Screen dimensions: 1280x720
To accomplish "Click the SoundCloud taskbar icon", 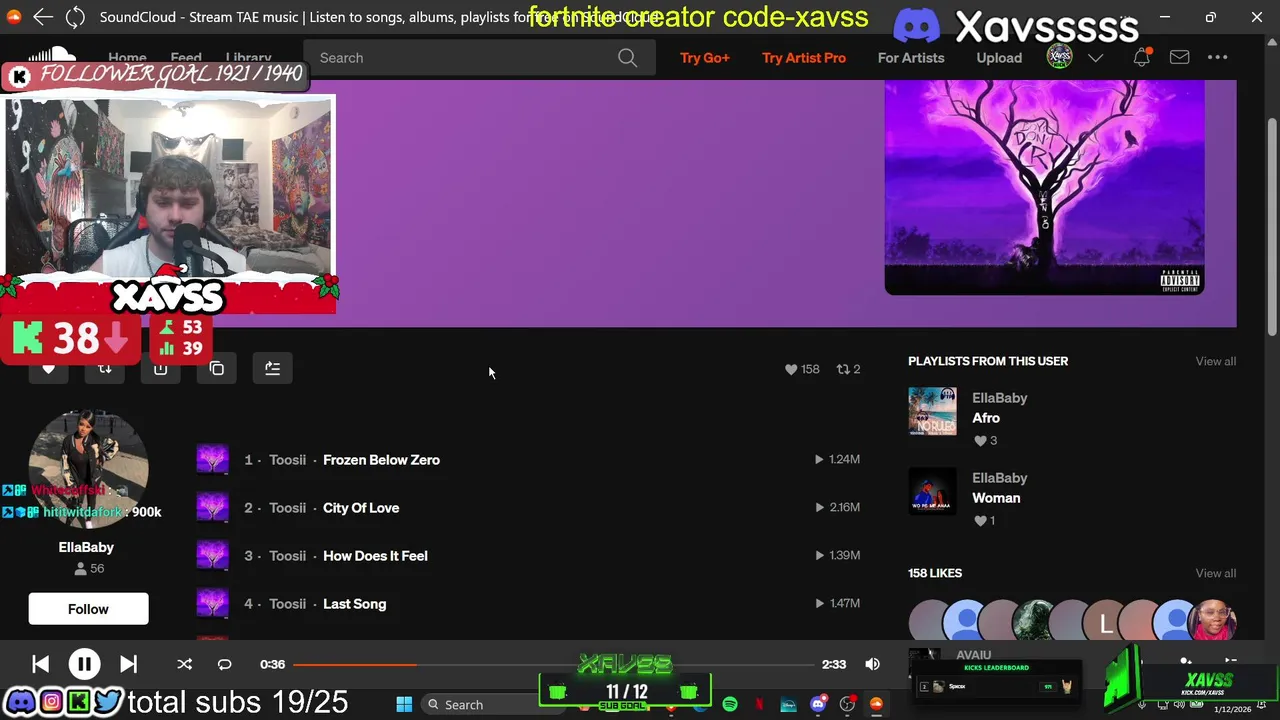I will tap(876, 705).
